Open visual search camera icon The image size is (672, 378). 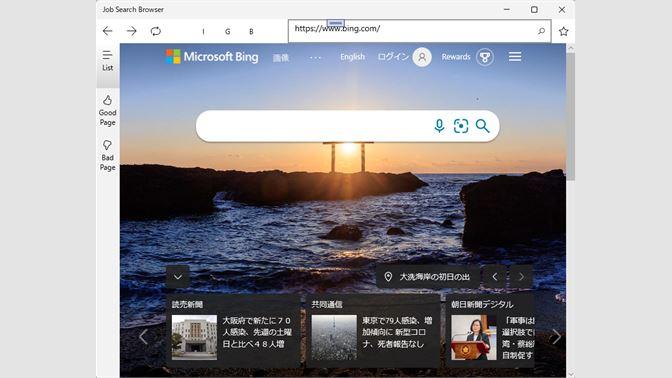click(x=461, y=126)
